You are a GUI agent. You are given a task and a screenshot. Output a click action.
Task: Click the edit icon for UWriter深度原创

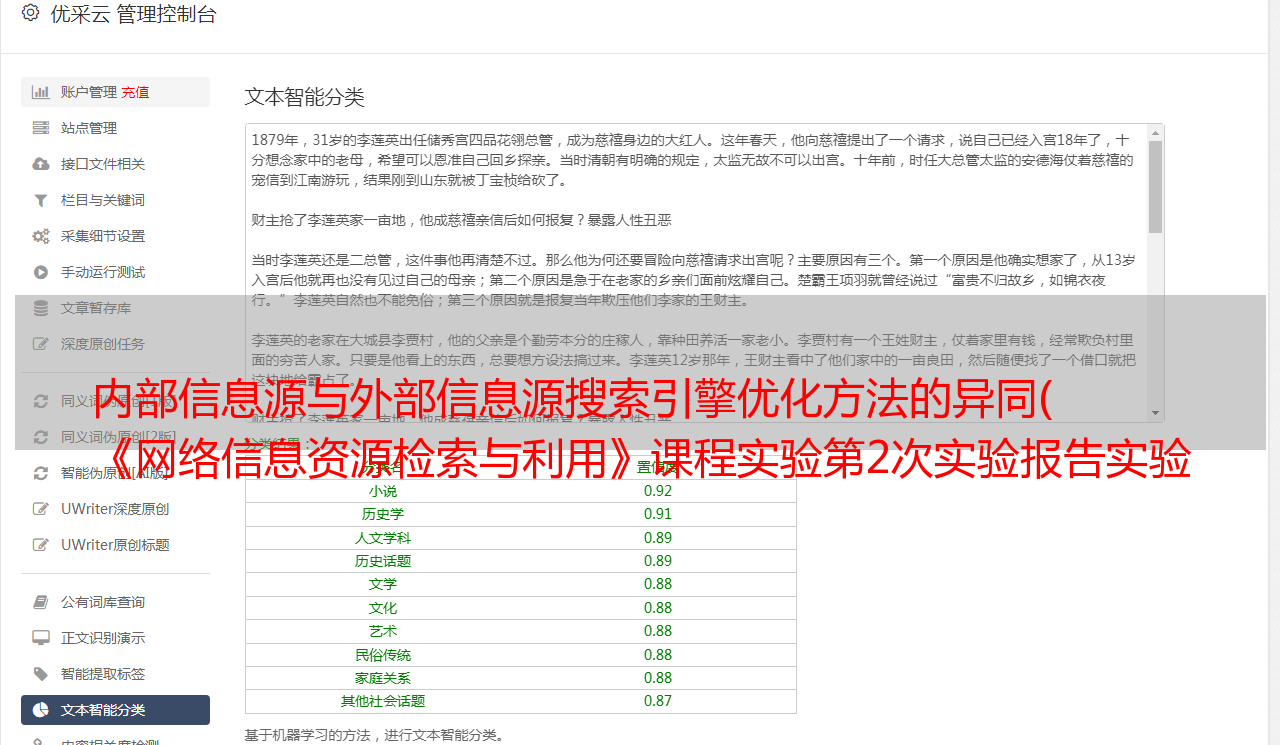tap(40, 509)
